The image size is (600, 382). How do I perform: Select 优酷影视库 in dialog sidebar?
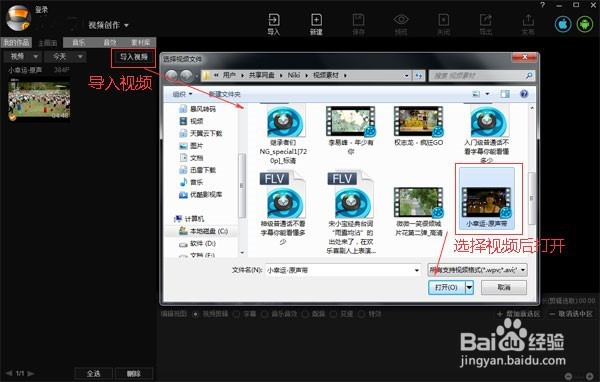201,194
